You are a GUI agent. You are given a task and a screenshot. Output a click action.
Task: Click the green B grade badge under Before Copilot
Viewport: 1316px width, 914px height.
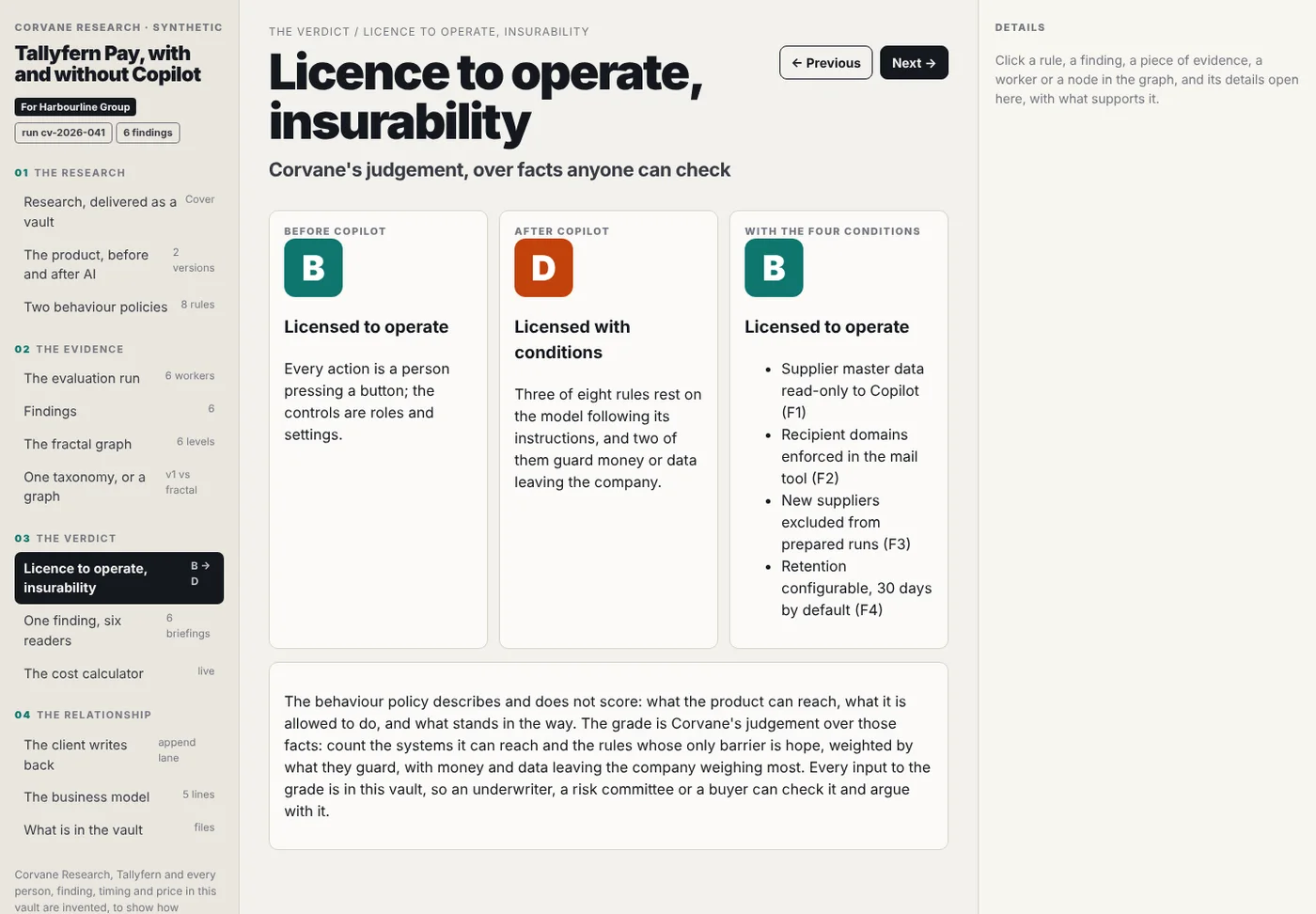(x=313, y=268)
